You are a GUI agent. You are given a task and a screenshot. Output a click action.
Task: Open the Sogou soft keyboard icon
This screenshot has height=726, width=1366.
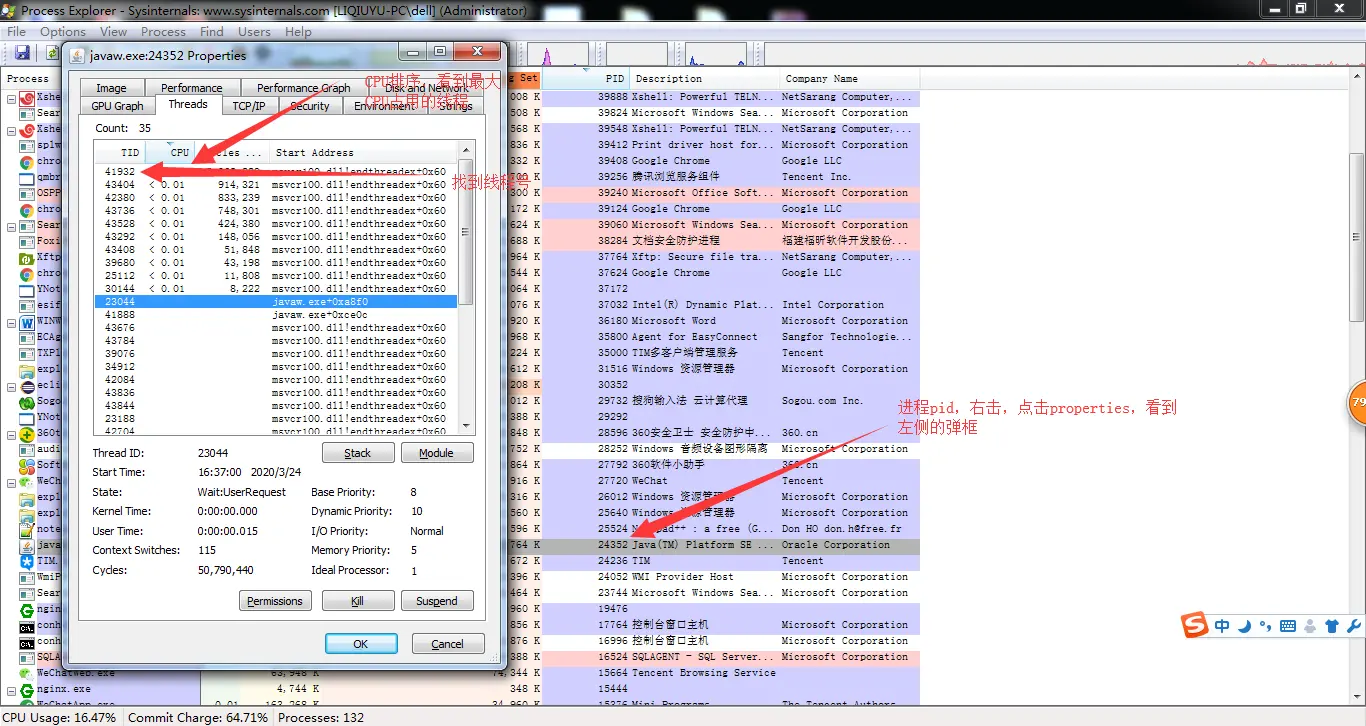click(1288, 626)
